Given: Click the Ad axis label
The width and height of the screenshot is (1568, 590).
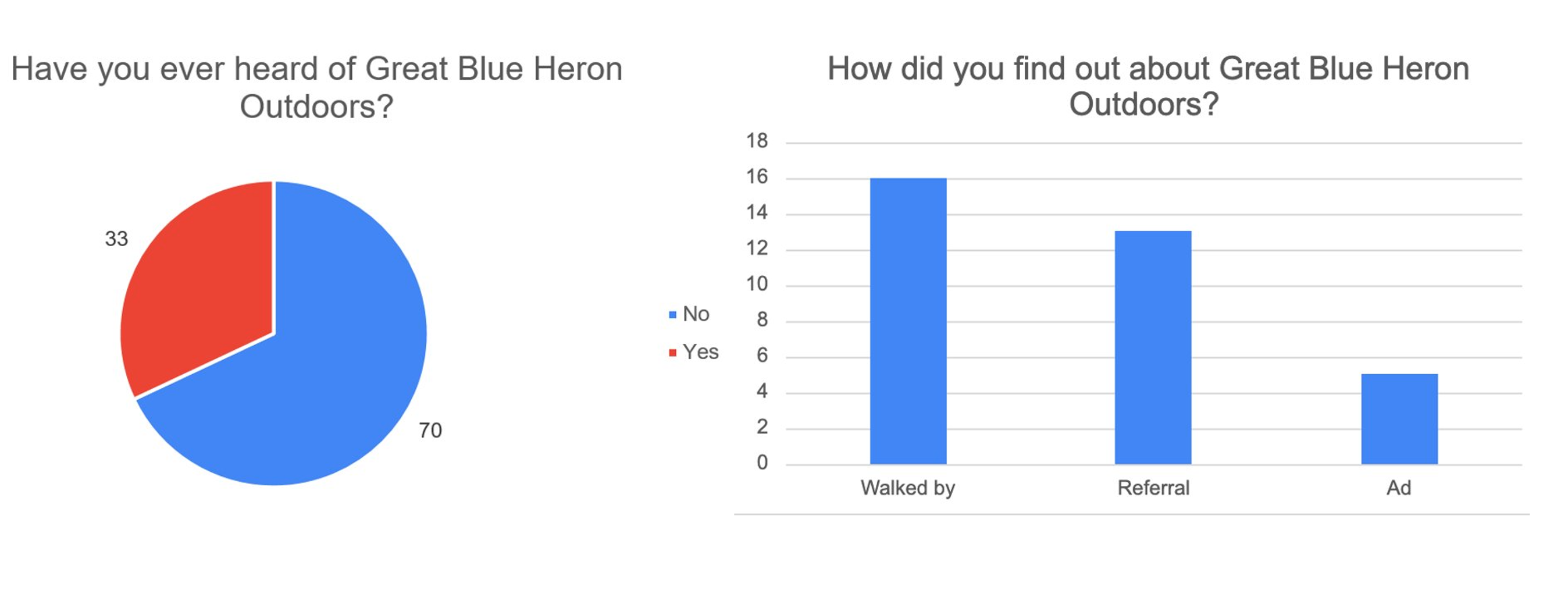Looking at the screenshot, I should [x=1399, y=488].
